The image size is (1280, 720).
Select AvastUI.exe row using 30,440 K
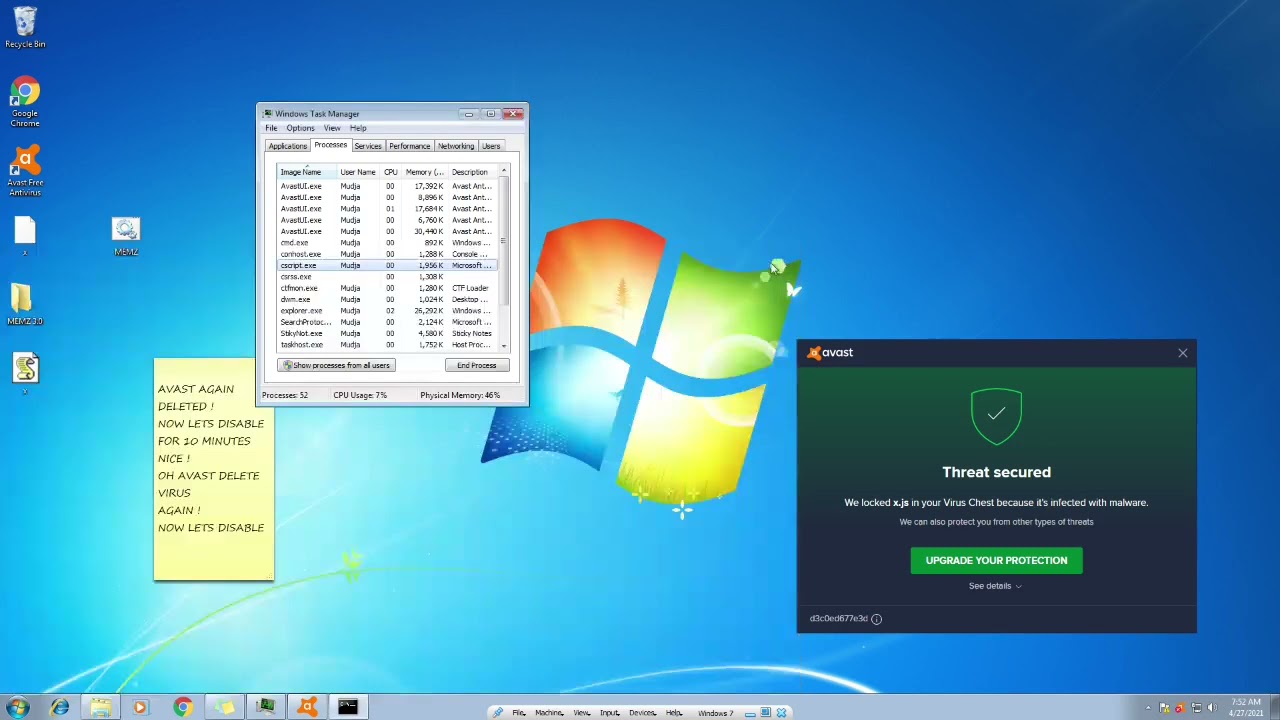point(387,231)
